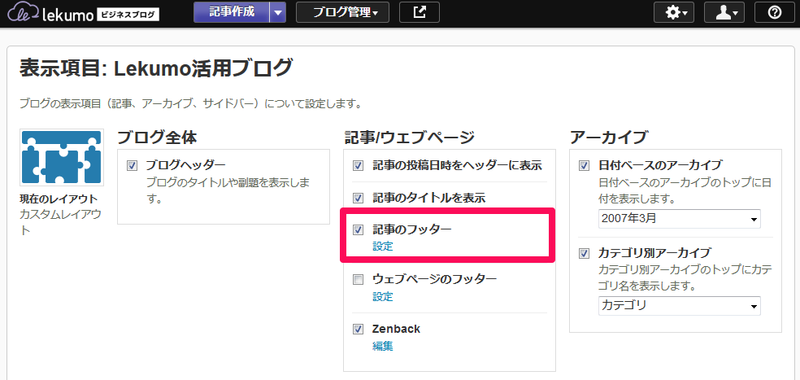Viewport: 800px width, 380px height.
Task: Open the 2007年3月 dropdown
Action: [x=679, y=218]
